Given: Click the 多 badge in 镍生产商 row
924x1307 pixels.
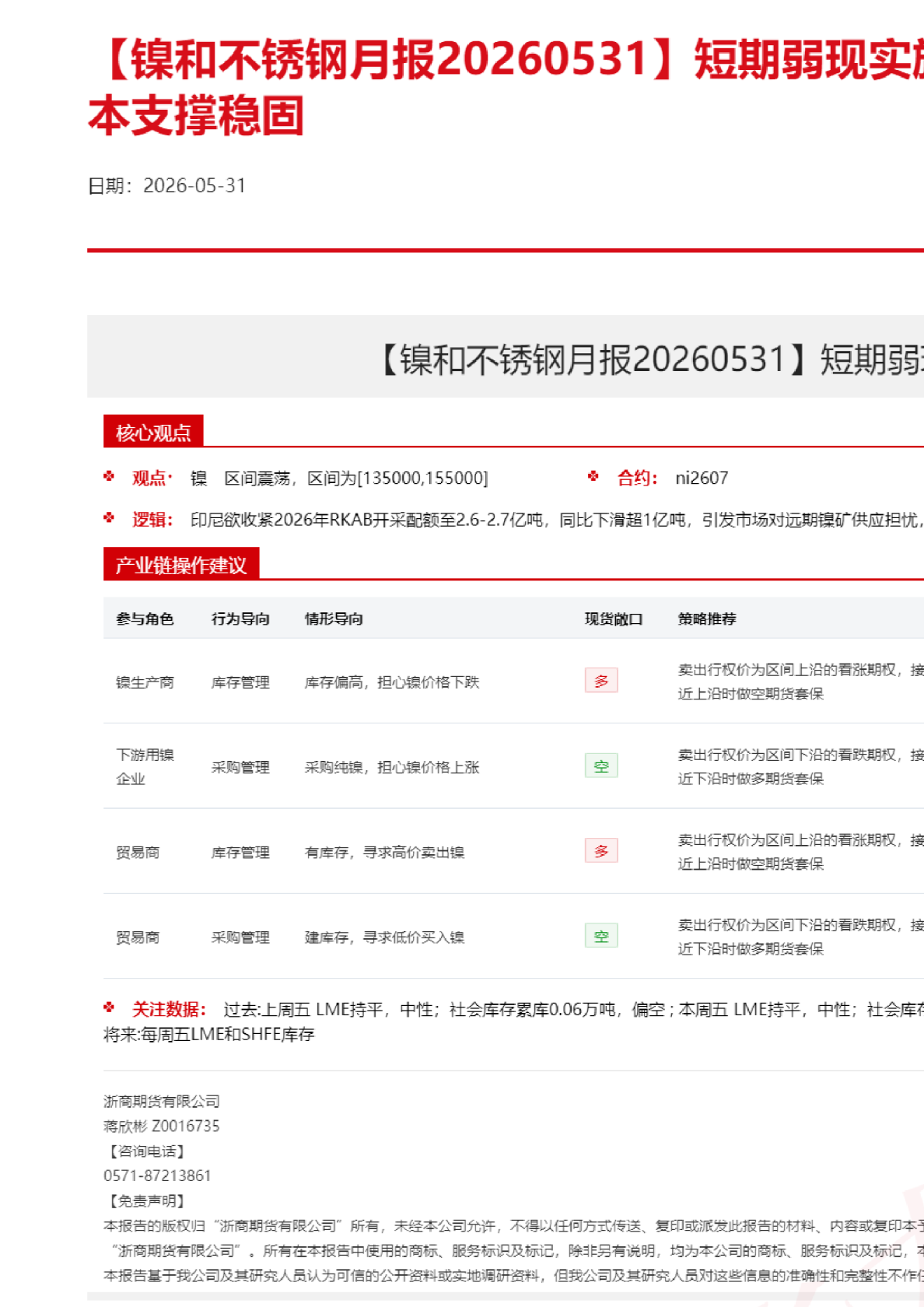Looking at the screenshot, I should tap(601, 681).
